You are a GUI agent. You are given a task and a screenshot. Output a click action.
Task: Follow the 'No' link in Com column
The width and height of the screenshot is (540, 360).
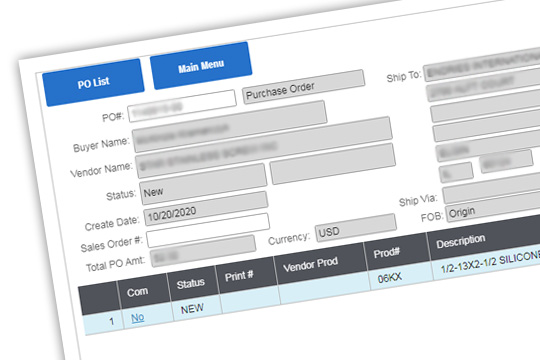point(137,317)
